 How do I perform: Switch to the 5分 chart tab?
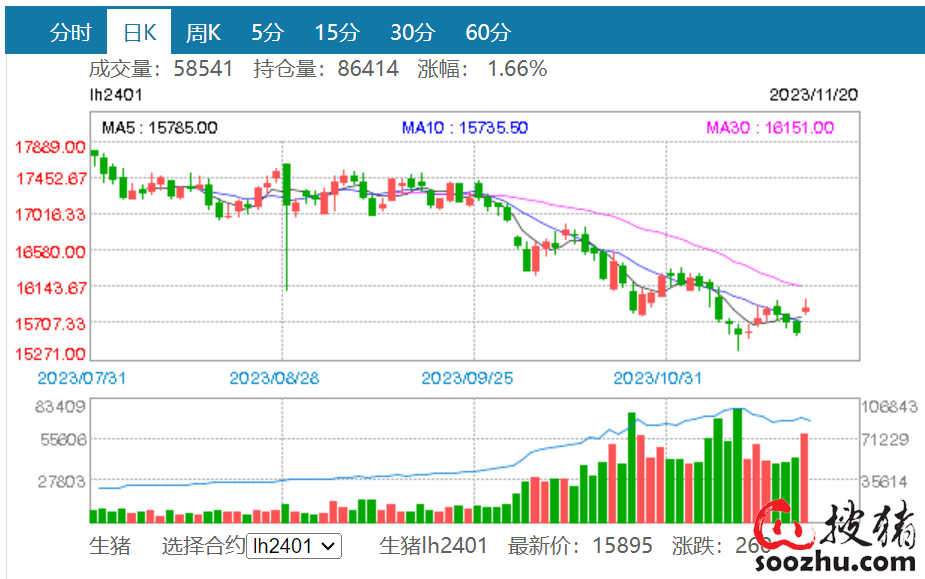click(x=267, y=32)
